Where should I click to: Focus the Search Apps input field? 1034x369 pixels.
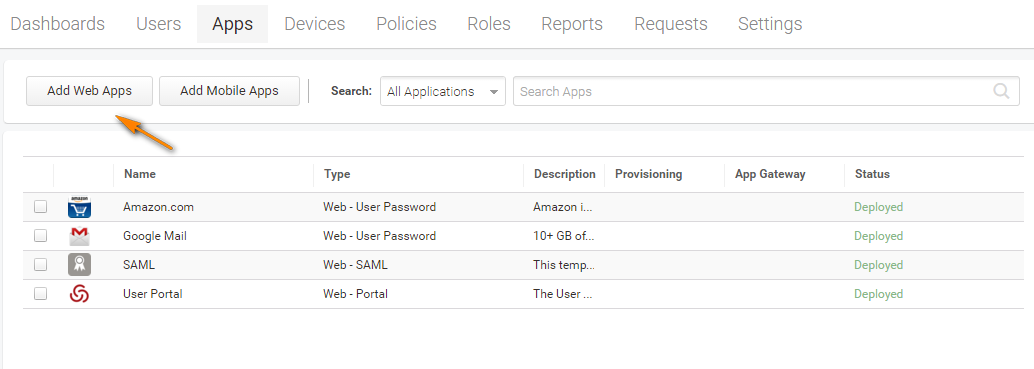pos(766,92)
